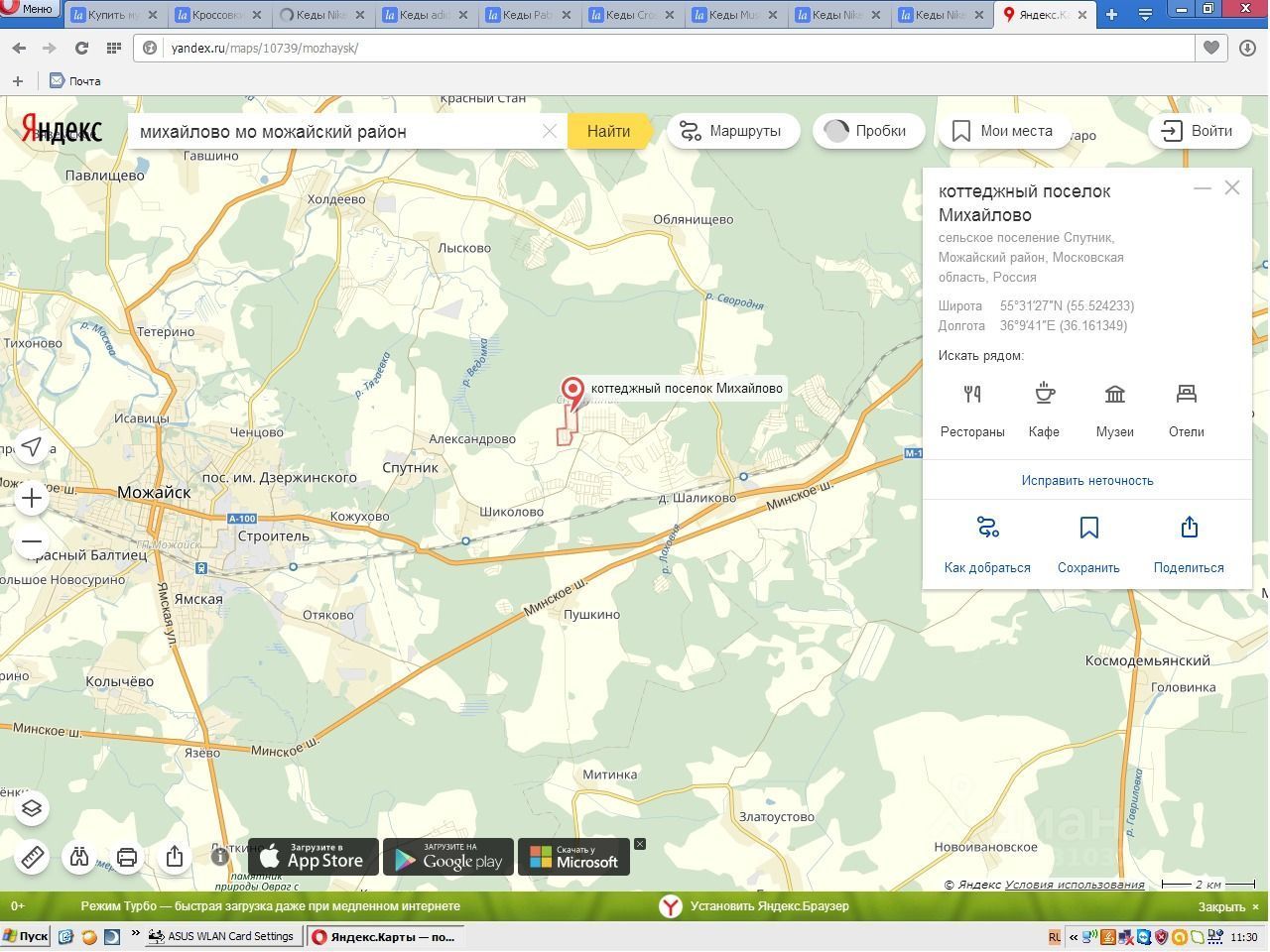The width and height of the screenshot is (1270, 952).
Task: Open the tab list menu icon
Action: pos(1144,15)
